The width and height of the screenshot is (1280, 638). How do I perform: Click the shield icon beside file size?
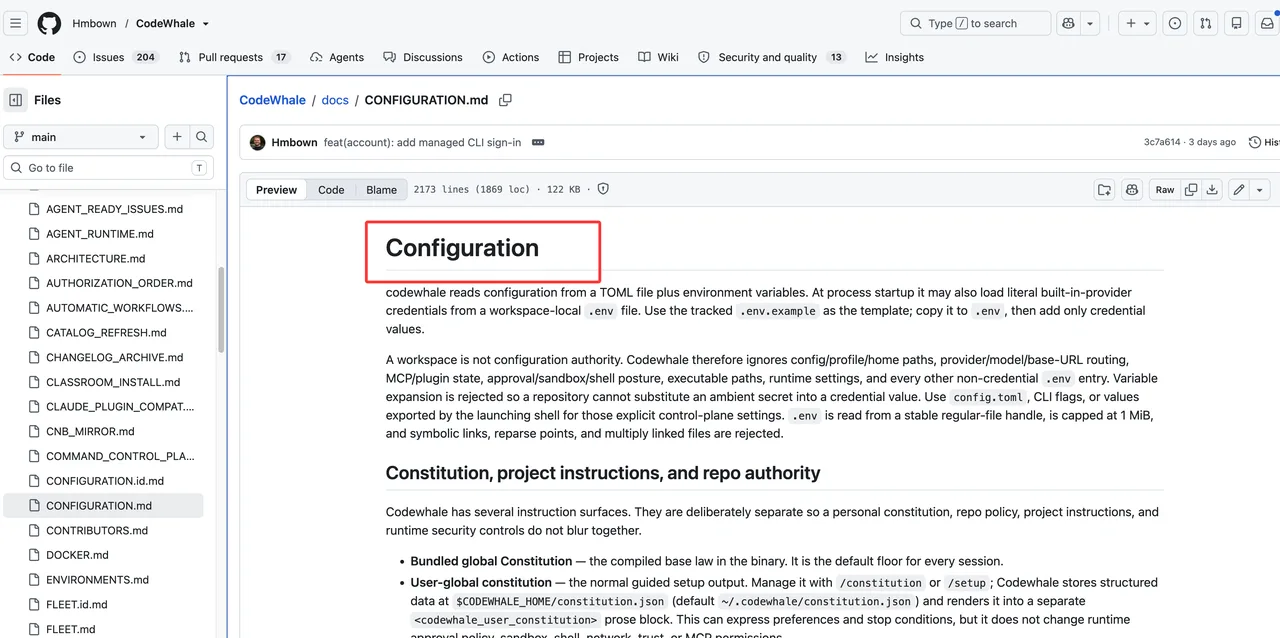pyautogui.click(x=603, y=189)
